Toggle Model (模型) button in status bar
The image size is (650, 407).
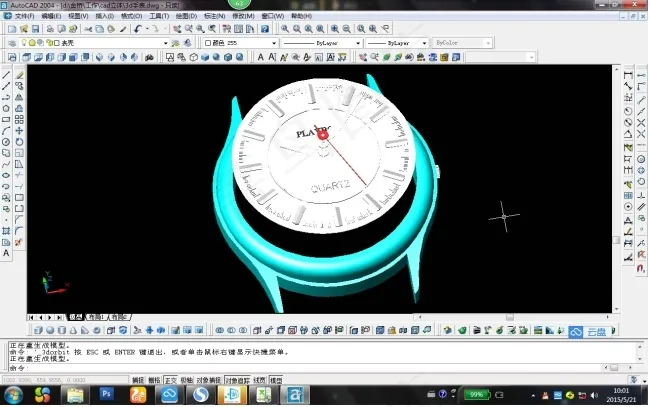(x=275, y=380)
